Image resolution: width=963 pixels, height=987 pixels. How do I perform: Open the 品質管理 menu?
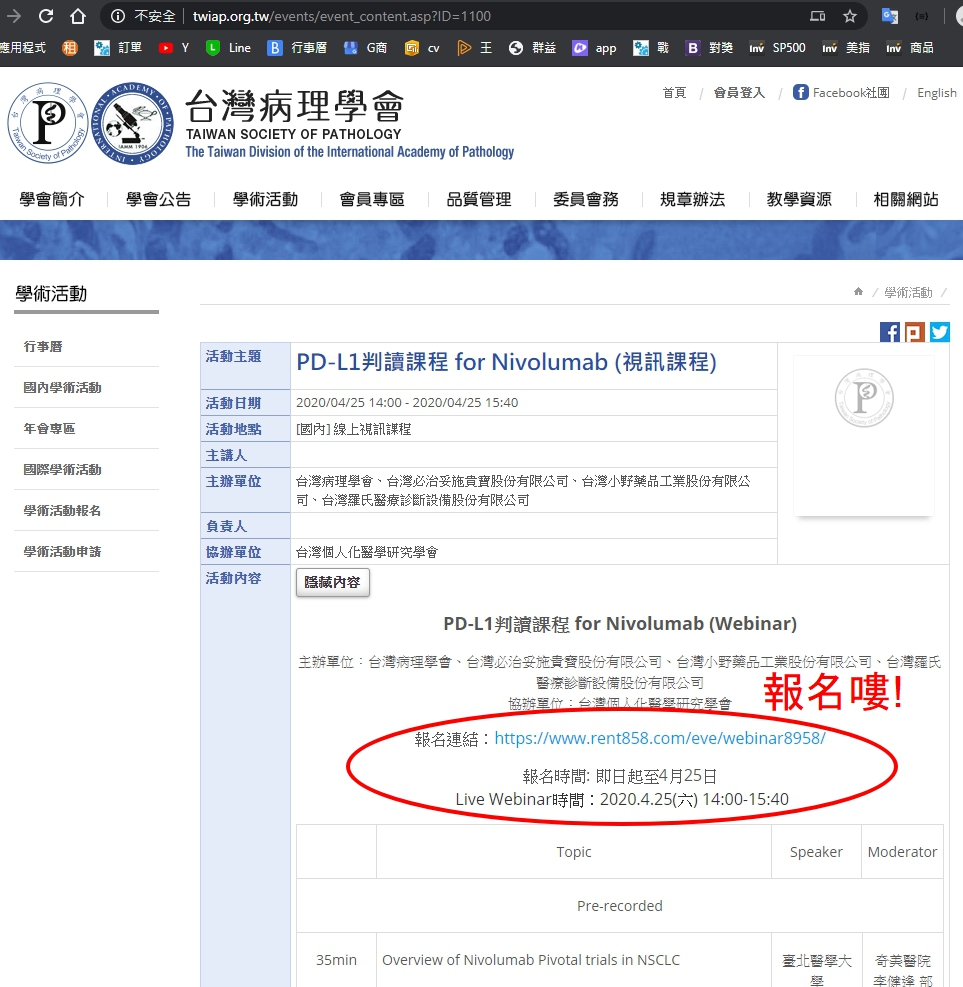coord(479,200)
